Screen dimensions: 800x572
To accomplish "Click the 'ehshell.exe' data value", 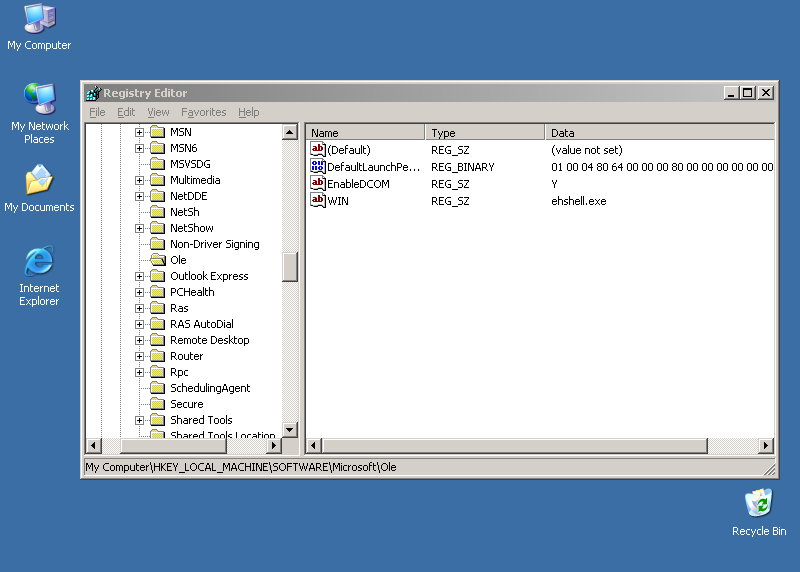I will [x=579, y=201].
